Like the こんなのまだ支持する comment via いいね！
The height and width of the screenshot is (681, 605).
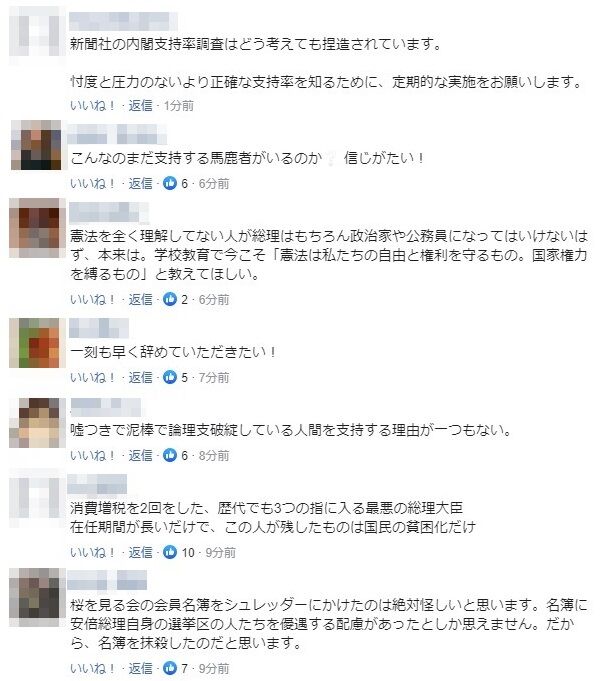(x=93, y=183)
